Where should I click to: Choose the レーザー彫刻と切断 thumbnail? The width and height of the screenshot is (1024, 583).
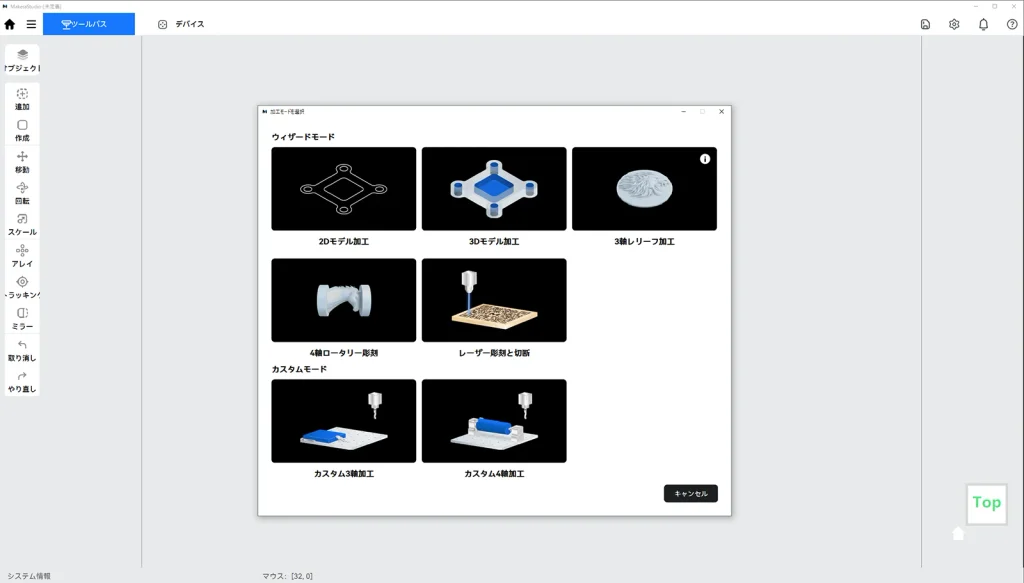point(494,300)
